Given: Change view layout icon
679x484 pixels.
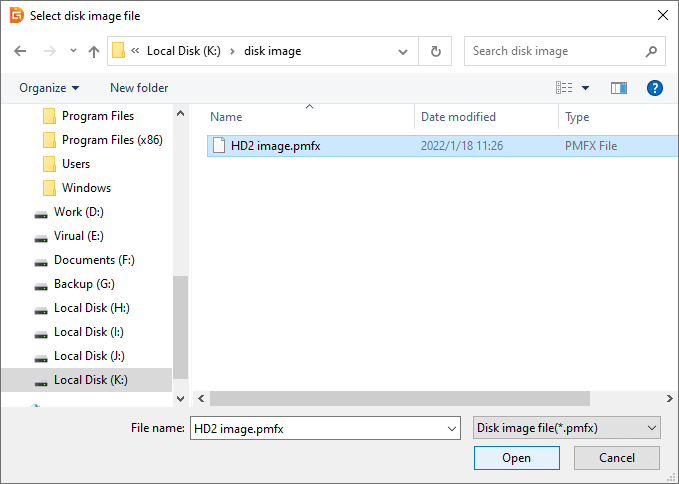Looking at the screenshot, I should coord(564,88).
